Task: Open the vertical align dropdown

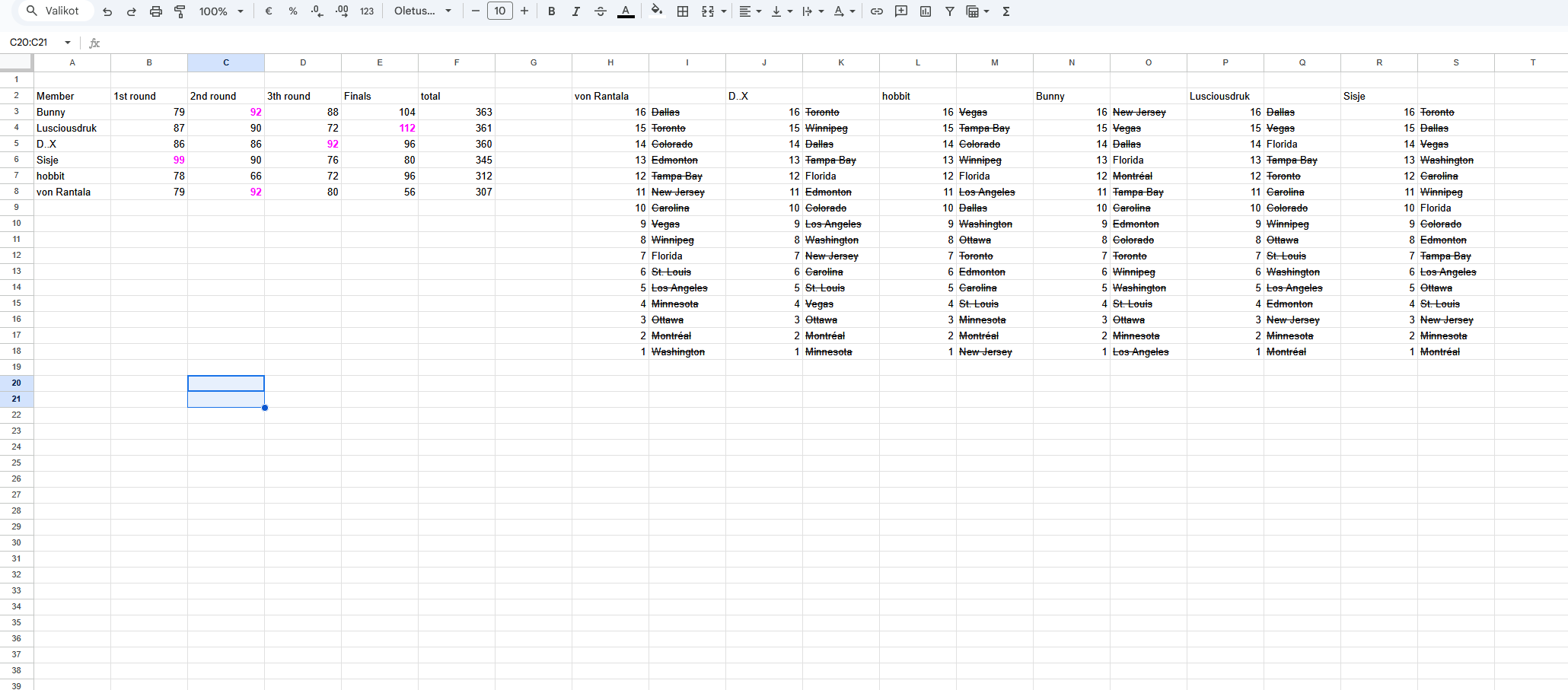Action: point(782,11)
